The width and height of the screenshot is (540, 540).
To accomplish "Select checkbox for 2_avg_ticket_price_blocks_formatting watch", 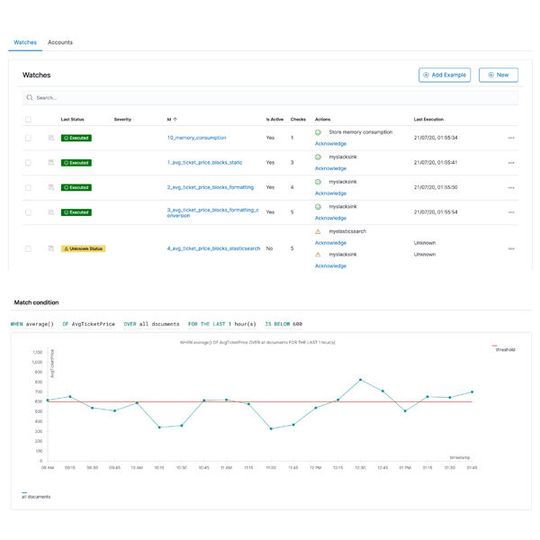I will click(x=28, y=188).
